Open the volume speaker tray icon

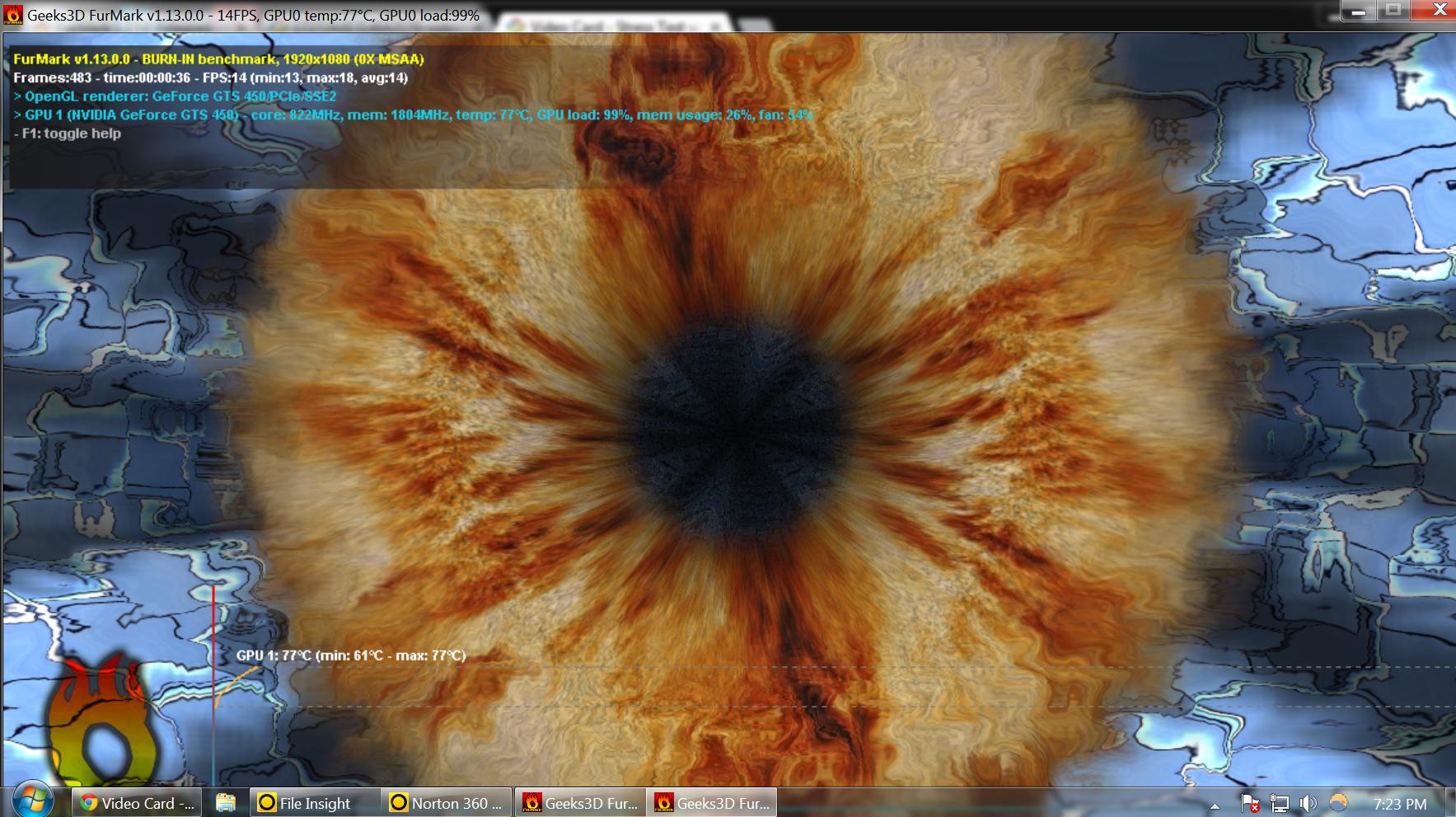1308,803
